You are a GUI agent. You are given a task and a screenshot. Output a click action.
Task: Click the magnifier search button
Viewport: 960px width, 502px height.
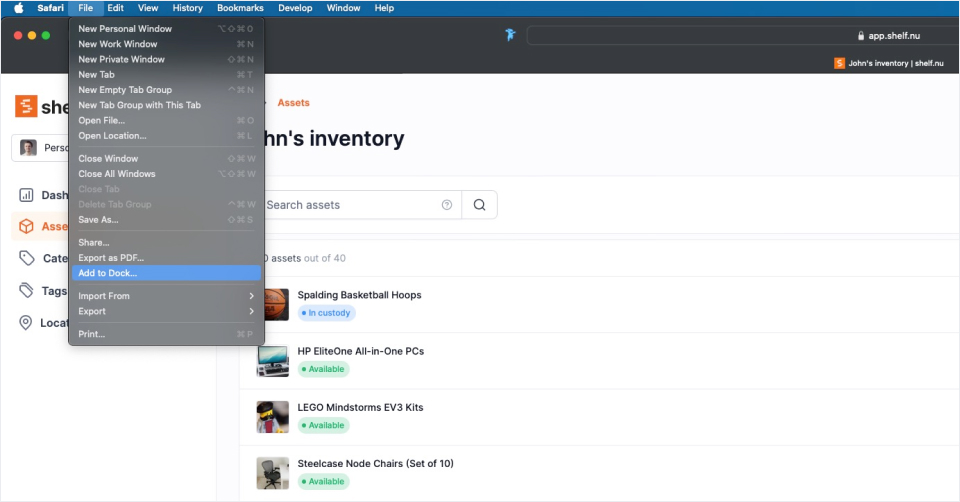[x=479, y=205]
